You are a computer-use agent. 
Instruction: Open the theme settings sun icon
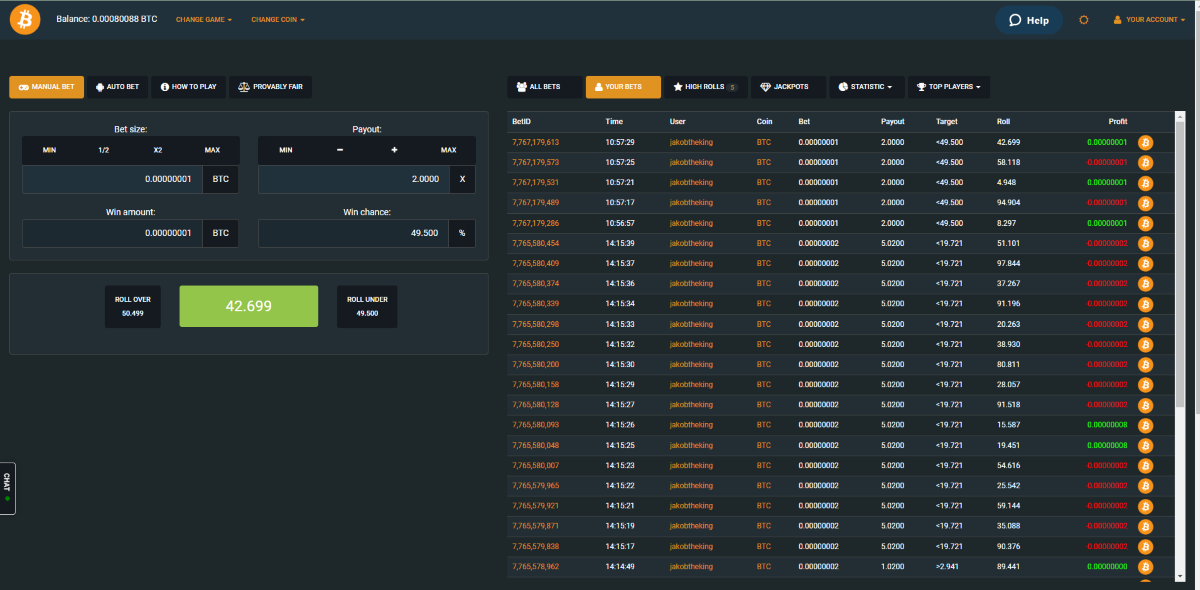click(1083, 20)
